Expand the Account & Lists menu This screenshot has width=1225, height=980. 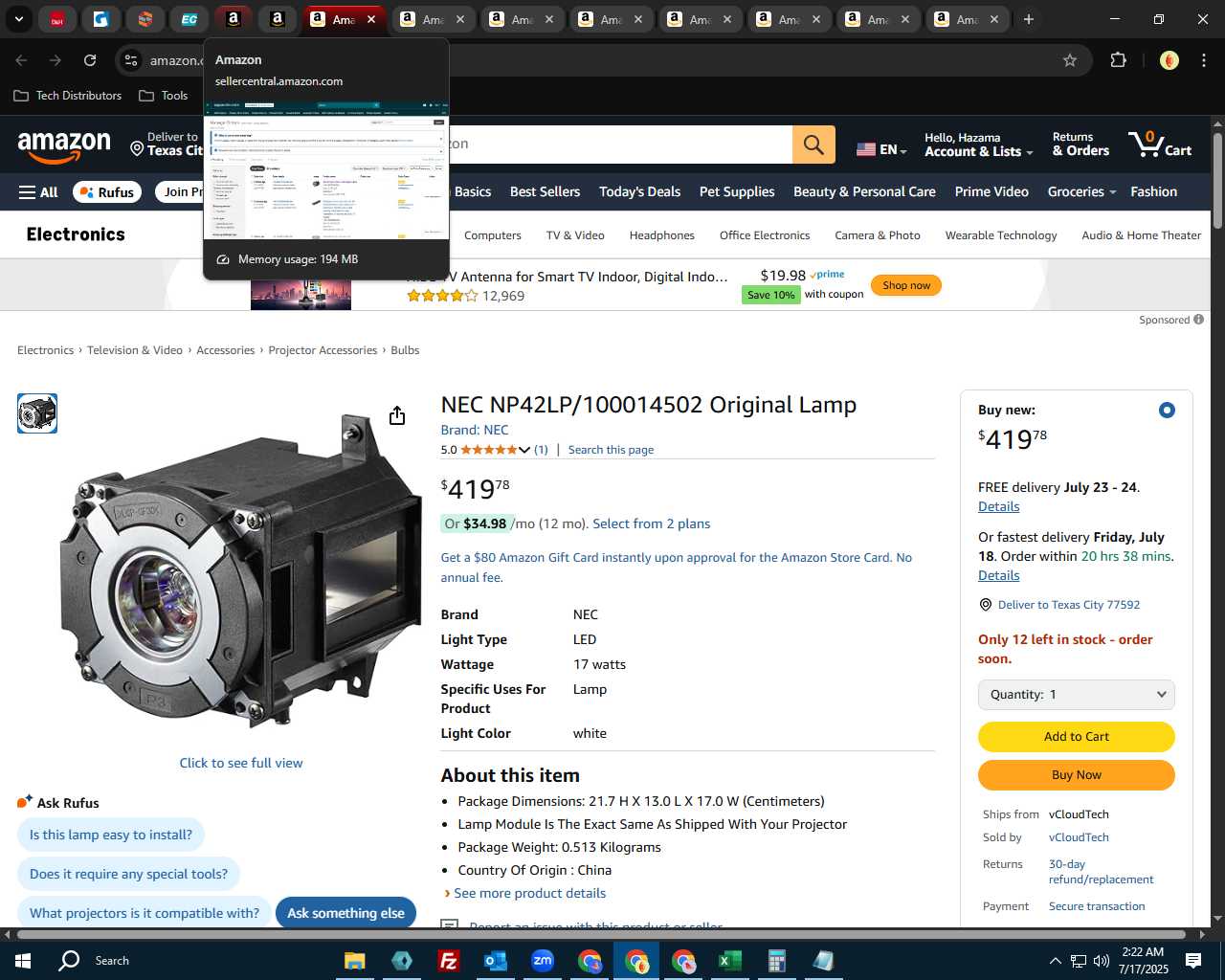(x=978, y=145)
